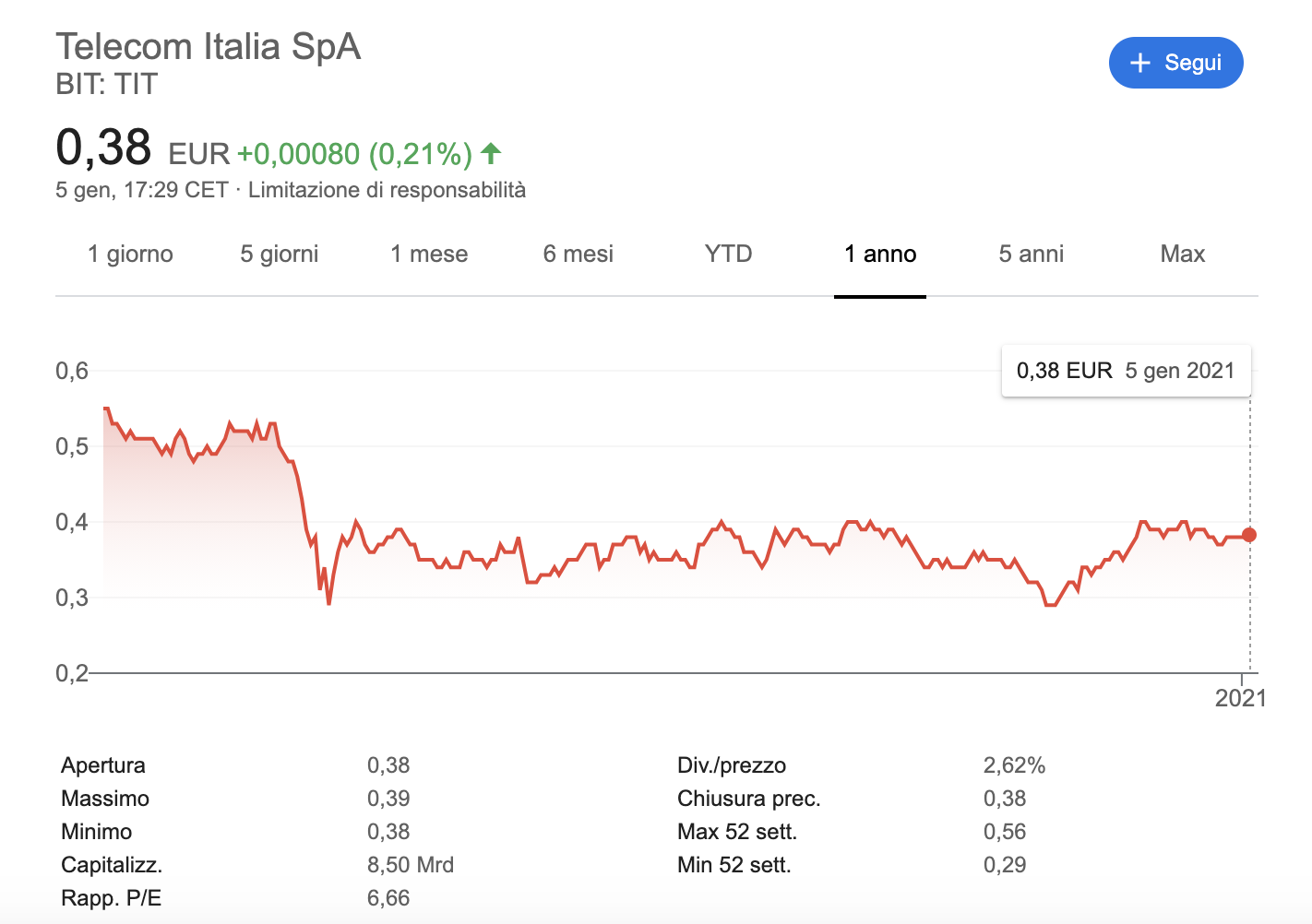Image resolution: width=1312 pixels, height=924 pixels.
Task: Click the Telecom Italia SpA title
Action: coord(209,47)
